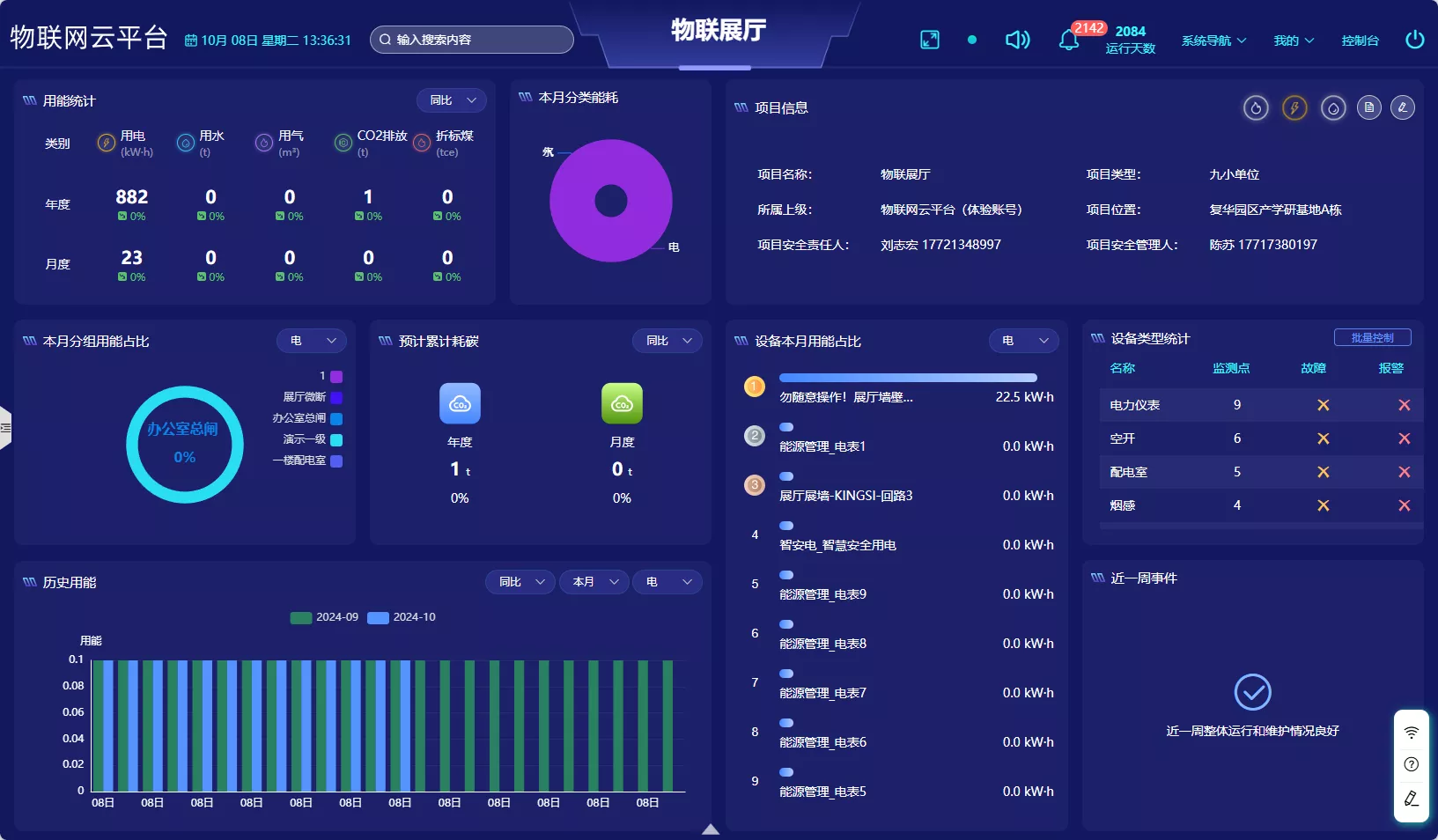Screen dimensions: 1438x840
Task: Open 同比 dropdown in 预计累计耗碳
Action: [x=667, y=341]
